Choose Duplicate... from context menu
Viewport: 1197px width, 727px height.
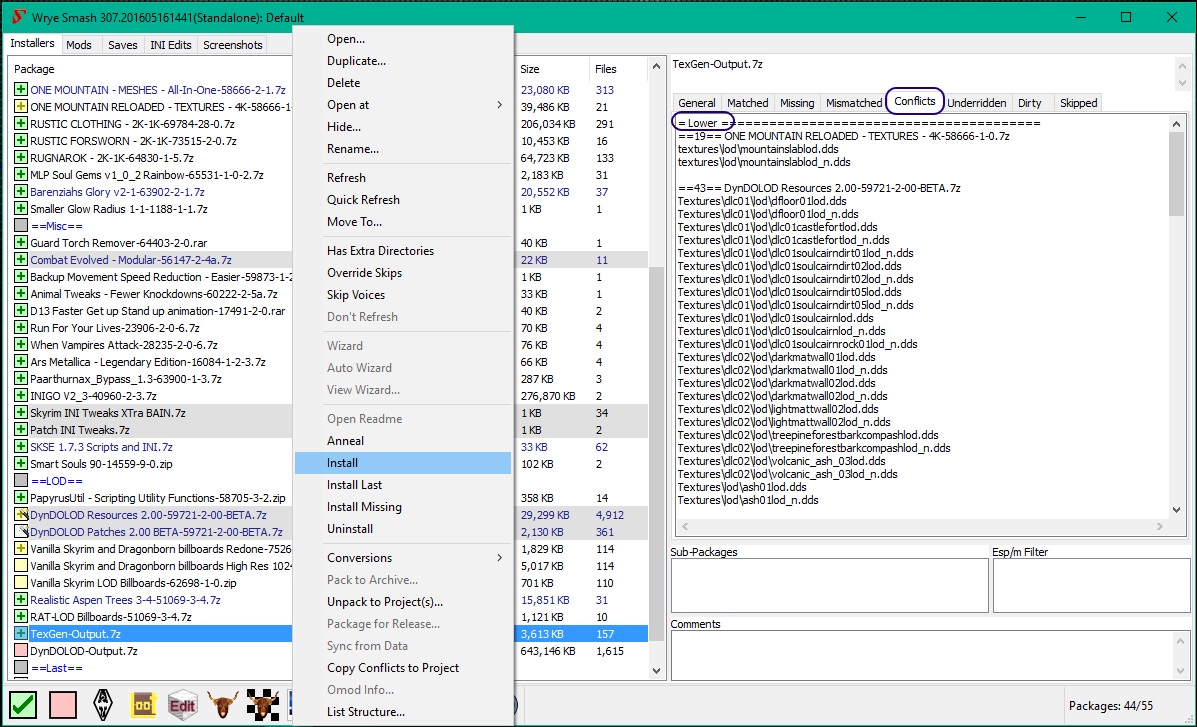[403, 60]
